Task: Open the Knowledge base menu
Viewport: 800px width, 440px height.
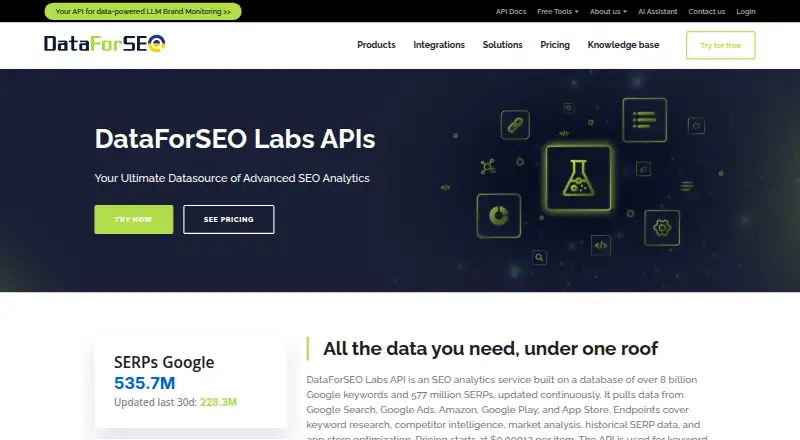Action: (623, 45)
